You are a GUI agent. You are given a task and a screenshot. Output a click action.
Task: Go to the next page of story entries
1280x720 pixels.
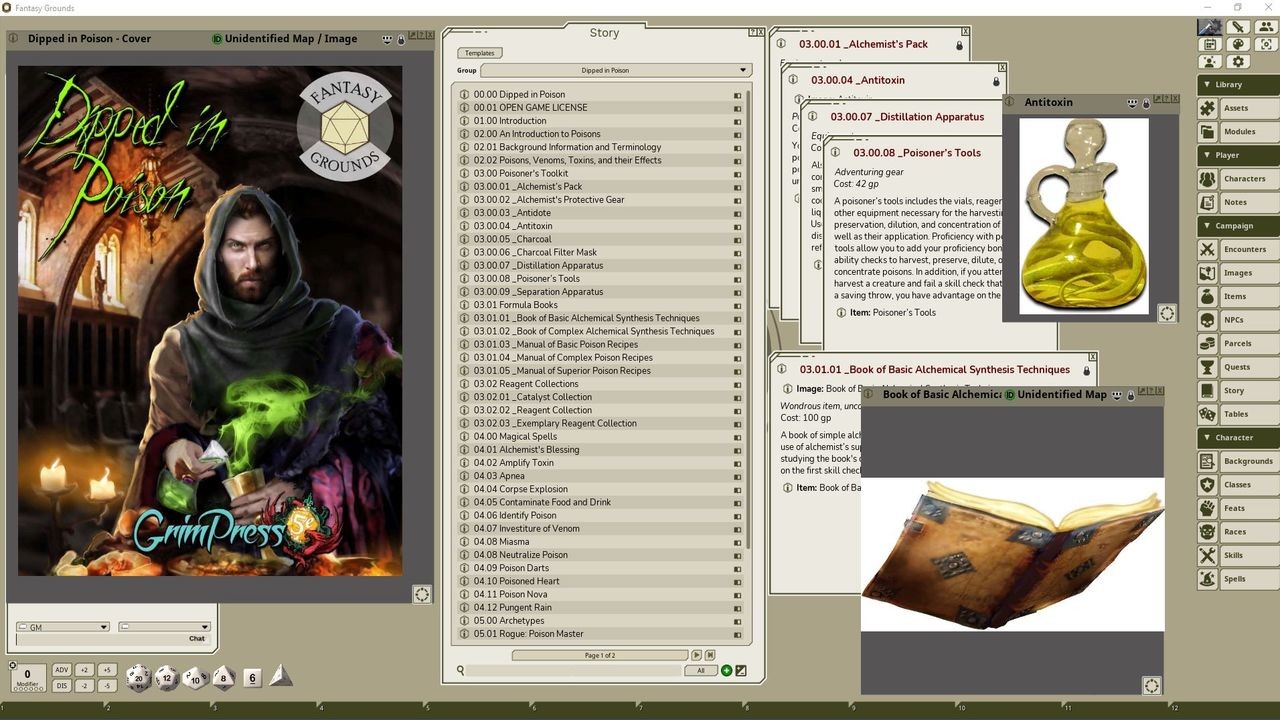pyautogui.click(x=697, y=655)
